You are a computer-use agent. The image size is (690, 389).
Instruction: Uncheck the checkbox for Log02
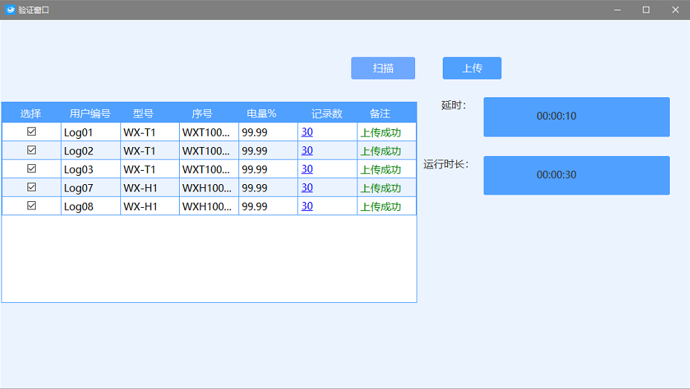[x=31, y=150]
